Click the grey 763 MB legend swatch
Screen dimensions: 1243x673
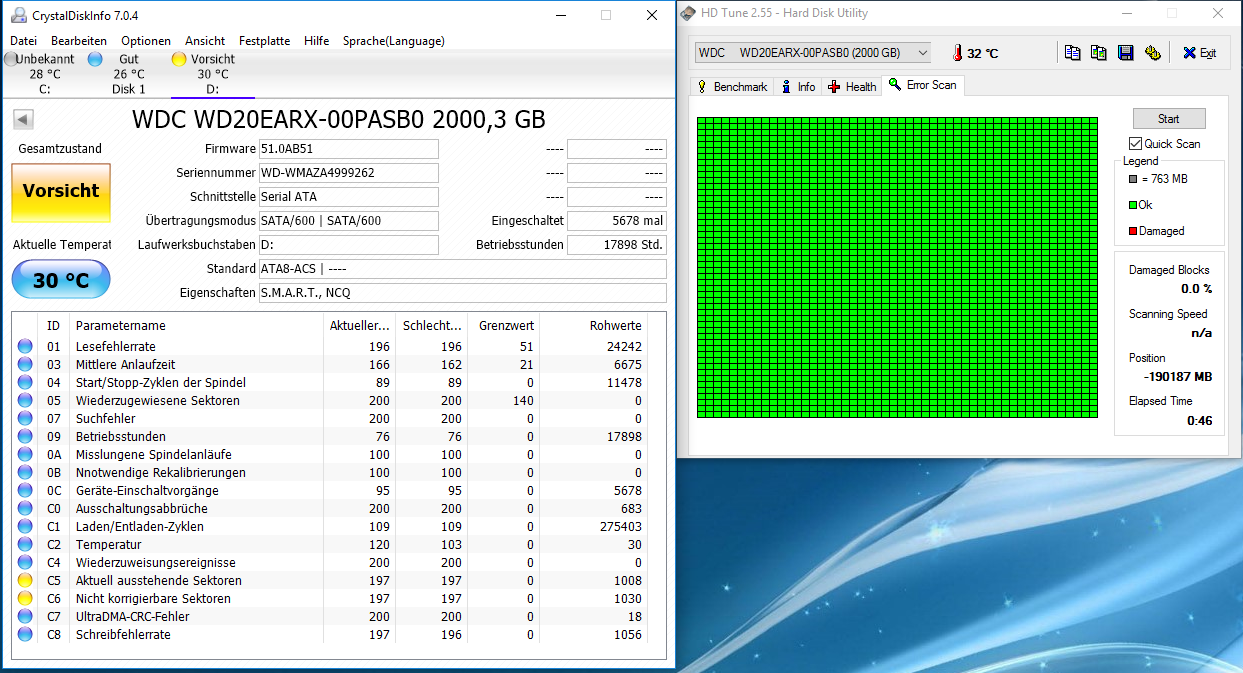tap(1133, 179)
